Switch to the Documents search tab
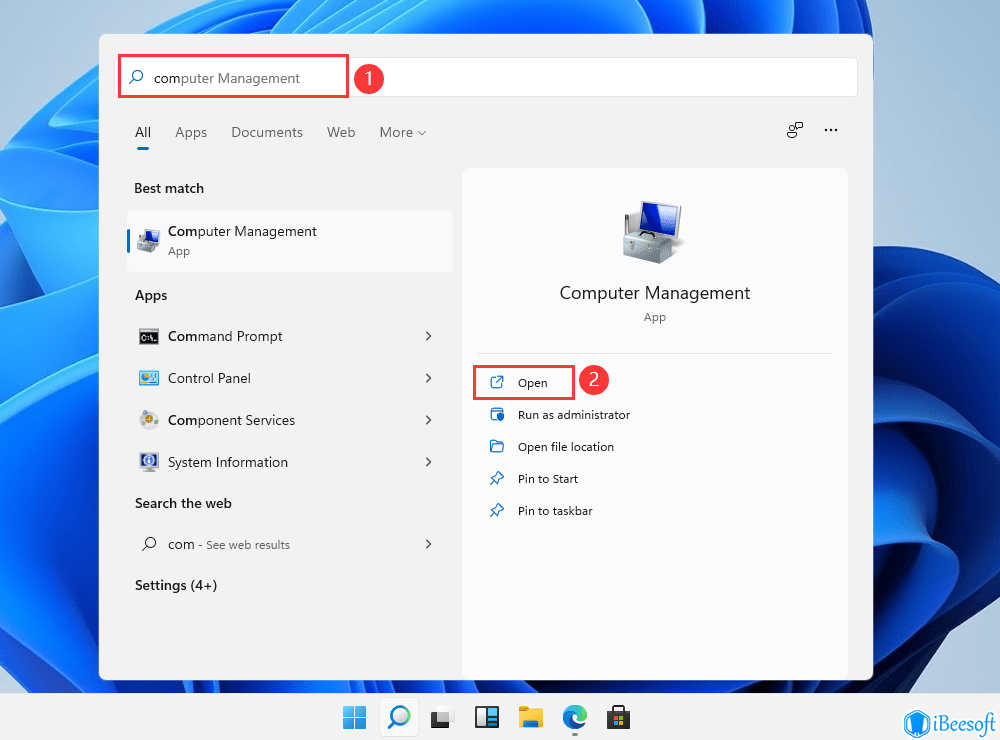The height and width of the screenshot is (740, 1000). (267, 132)
